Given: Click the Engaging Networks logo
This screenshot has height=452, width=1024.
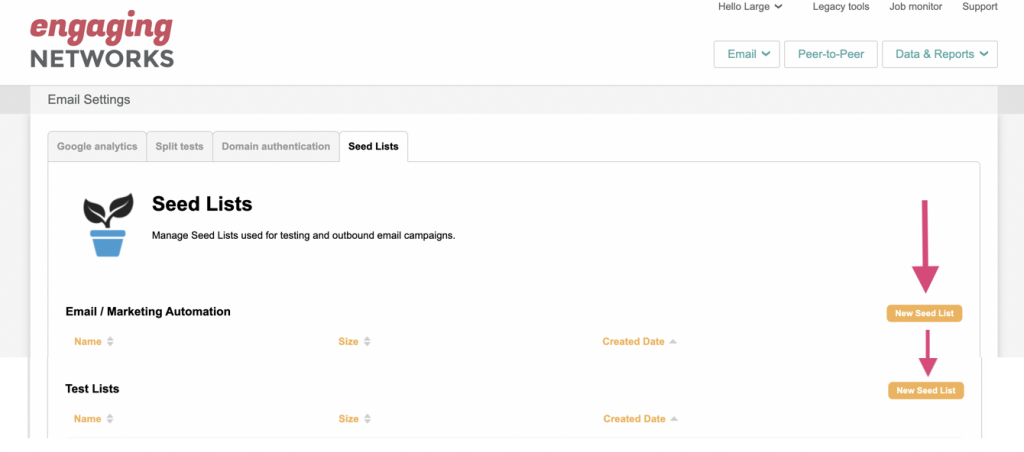Looking at the screenshot, I should point(102,42).
